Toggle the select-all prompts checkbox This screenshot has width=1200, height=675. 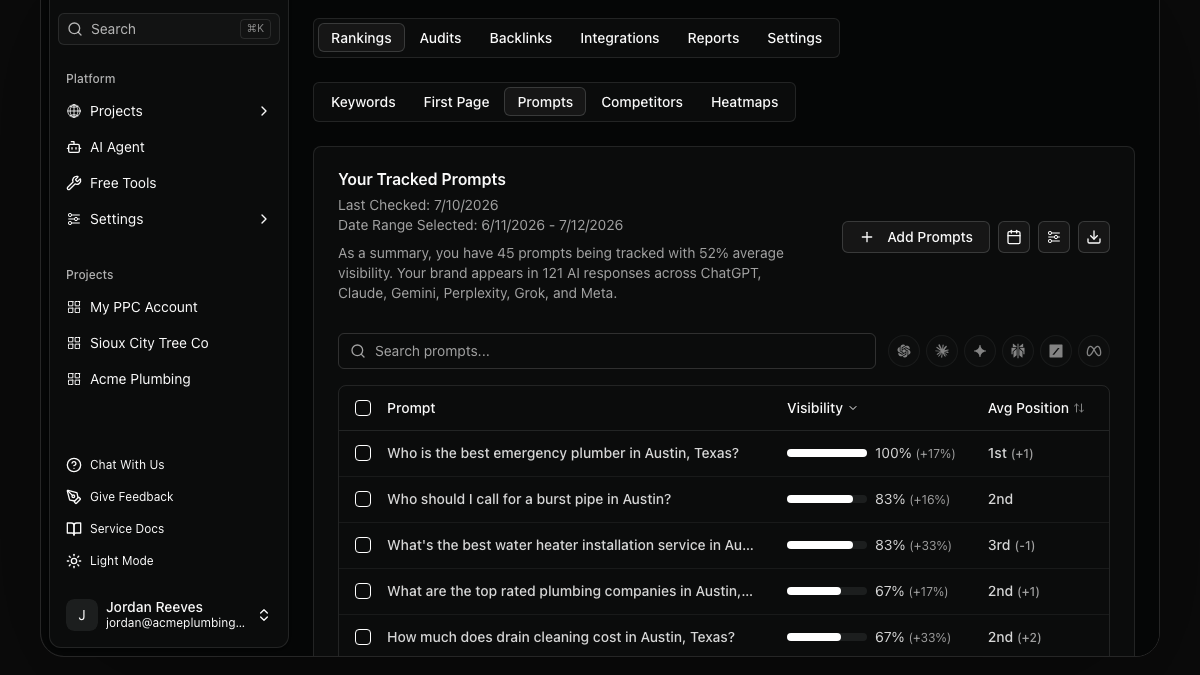[x=363, y=408]
